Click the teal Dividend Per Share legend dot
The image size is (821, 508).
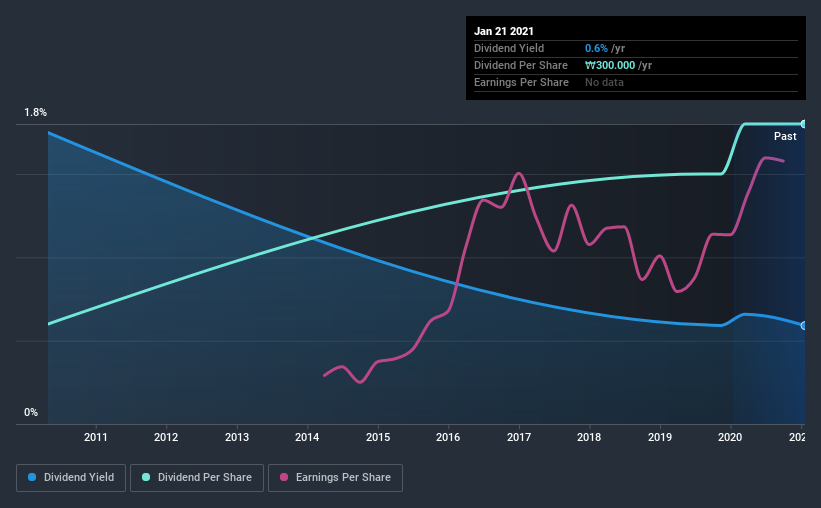(x=146, y=477)
